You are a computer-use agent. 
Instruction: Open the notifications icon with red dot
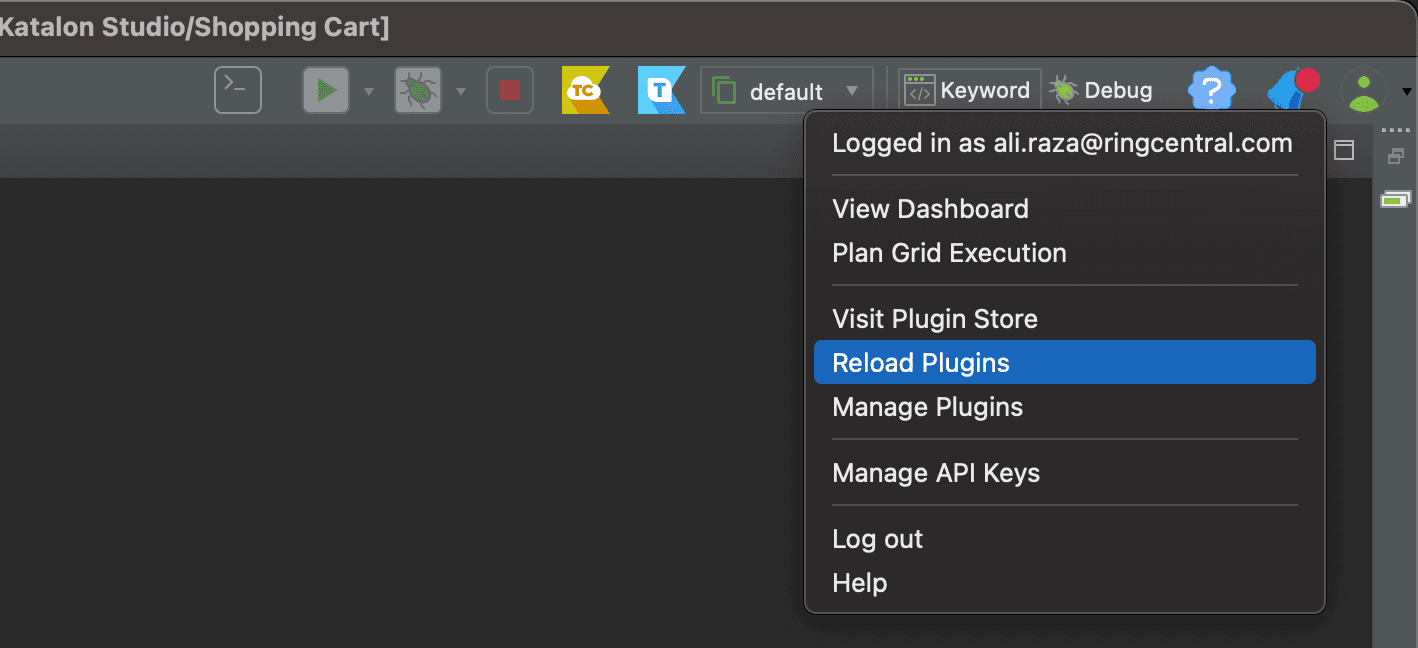pos(1293,90)
